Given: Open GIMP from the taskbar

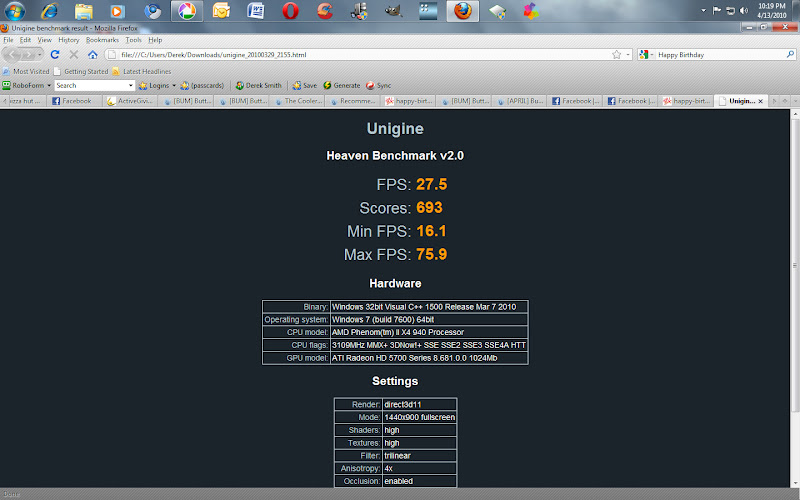Looking at the screenshot, I should pyautogui.click(x=393, y=11).
